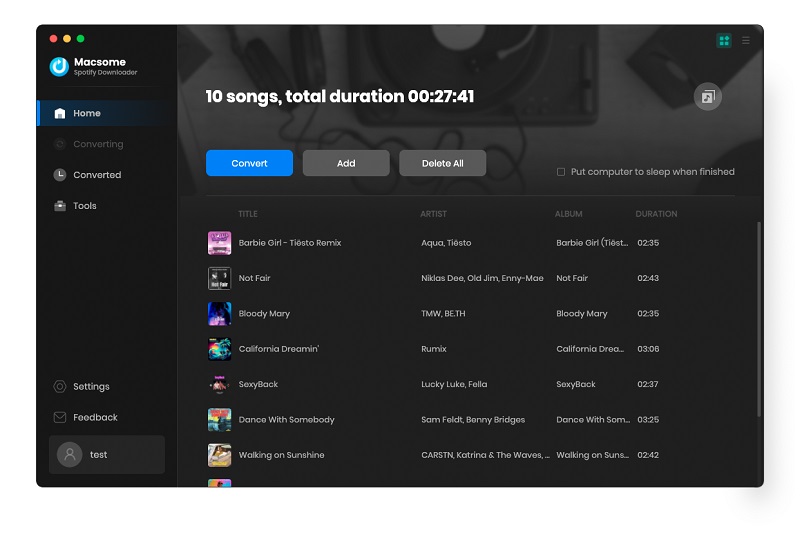
Task: Select the song title Walking on Sunshine
Action: (282, 455)
